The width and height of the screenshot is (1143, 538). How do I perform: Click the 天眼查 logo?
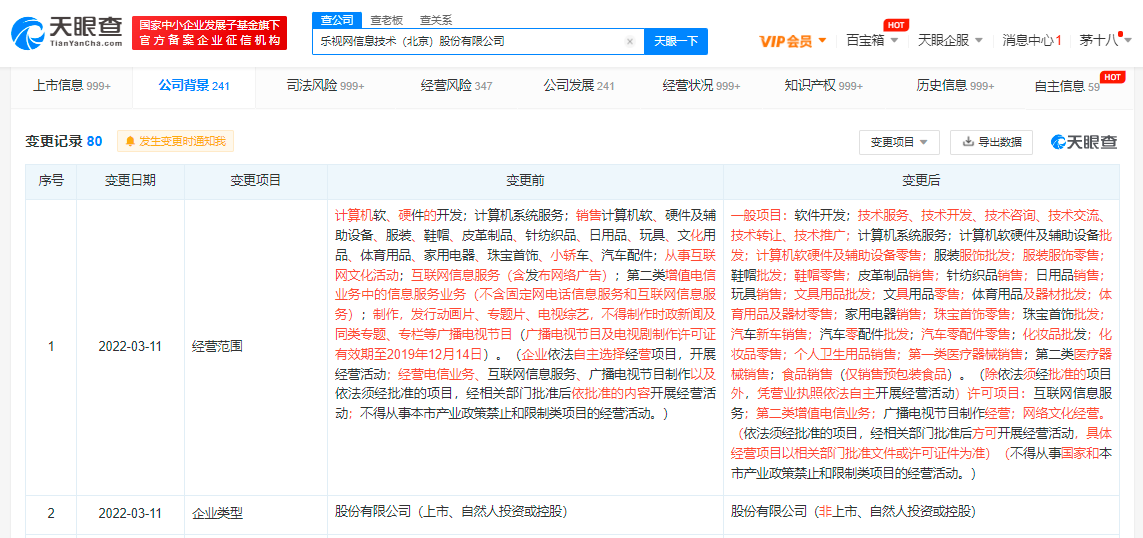(66, 33)
